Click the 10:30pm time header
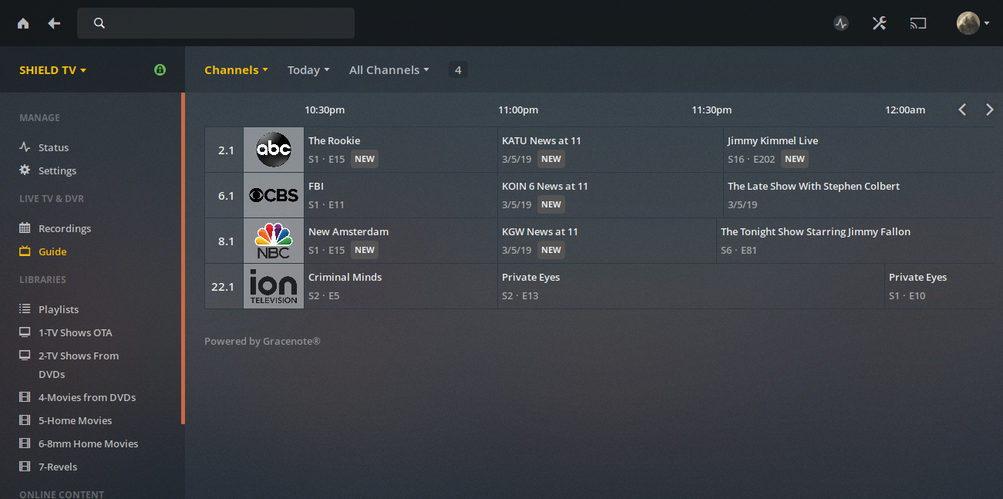Viewport: 1003px width, 499px height. pyautogui.click(x=324, y=110)
